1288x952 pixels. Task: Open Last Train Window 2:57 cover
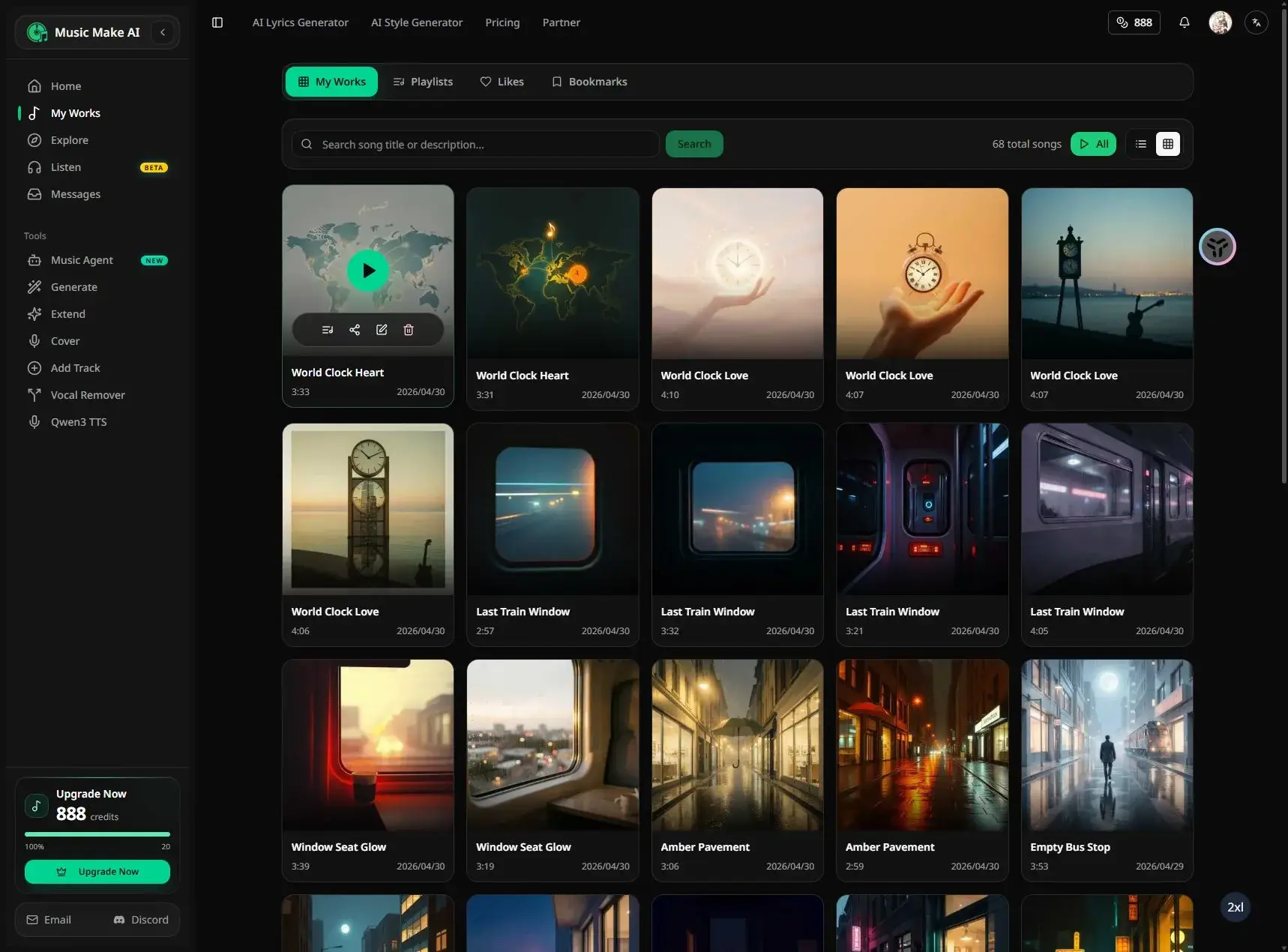553,509
